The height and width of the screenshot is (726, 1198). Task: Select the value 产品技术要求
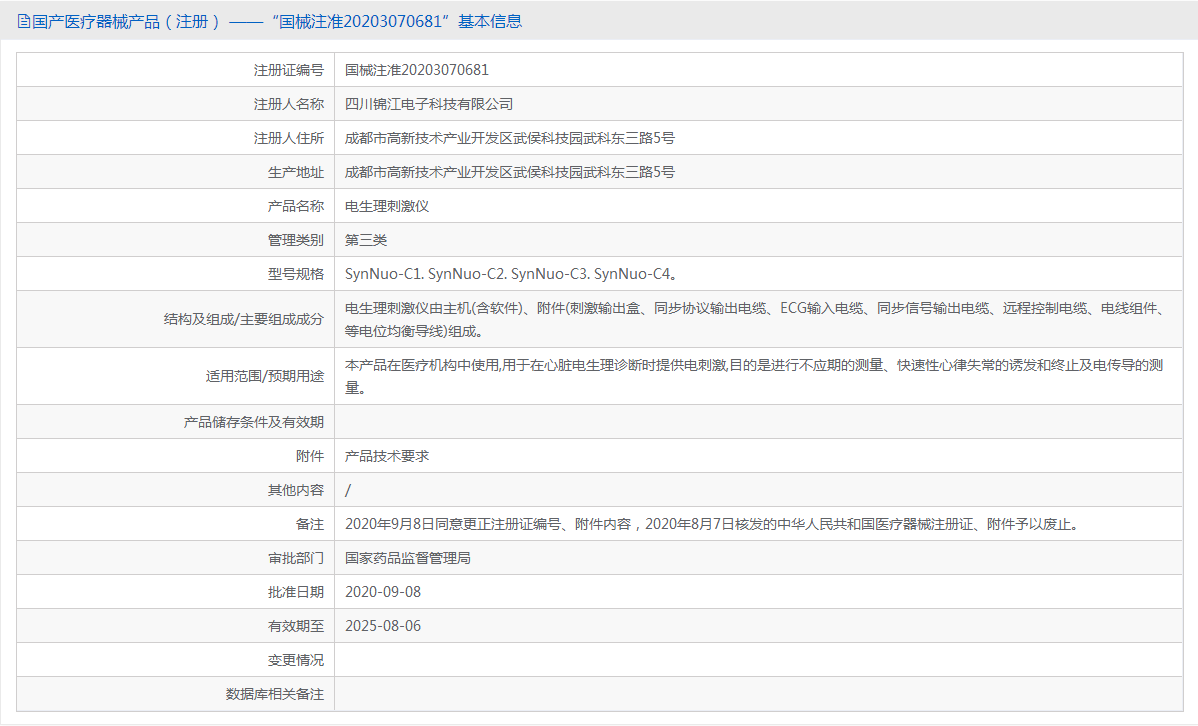[x=387, y=456]
